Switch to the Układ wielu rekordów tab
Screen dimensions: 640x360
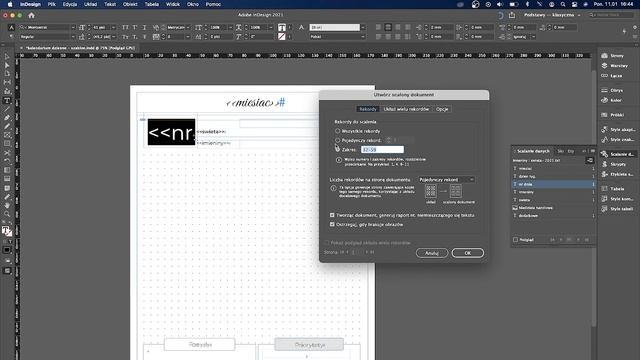coord(406,109)
